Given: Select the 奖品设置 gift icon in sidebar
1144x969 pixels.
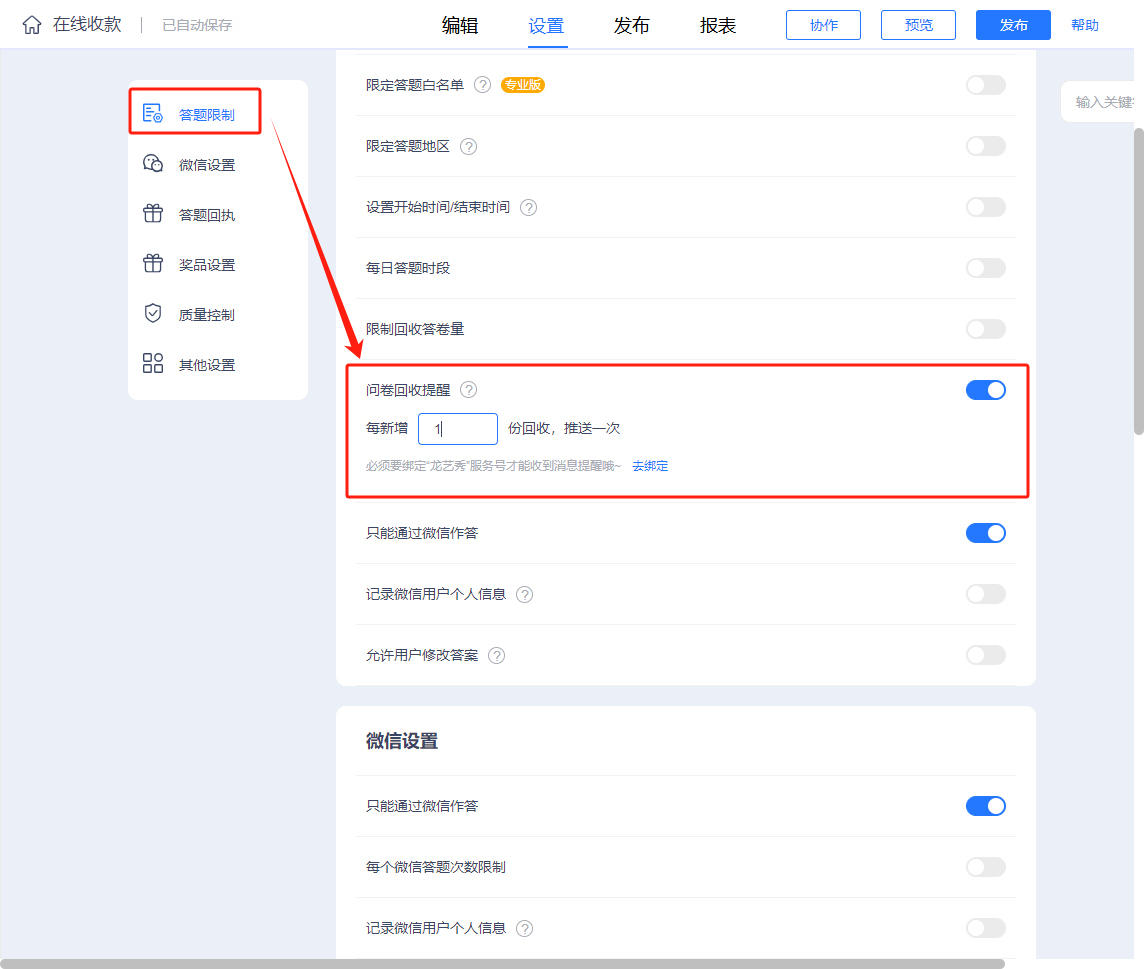Looking at the screenshot, I should [x=152, y=263].
